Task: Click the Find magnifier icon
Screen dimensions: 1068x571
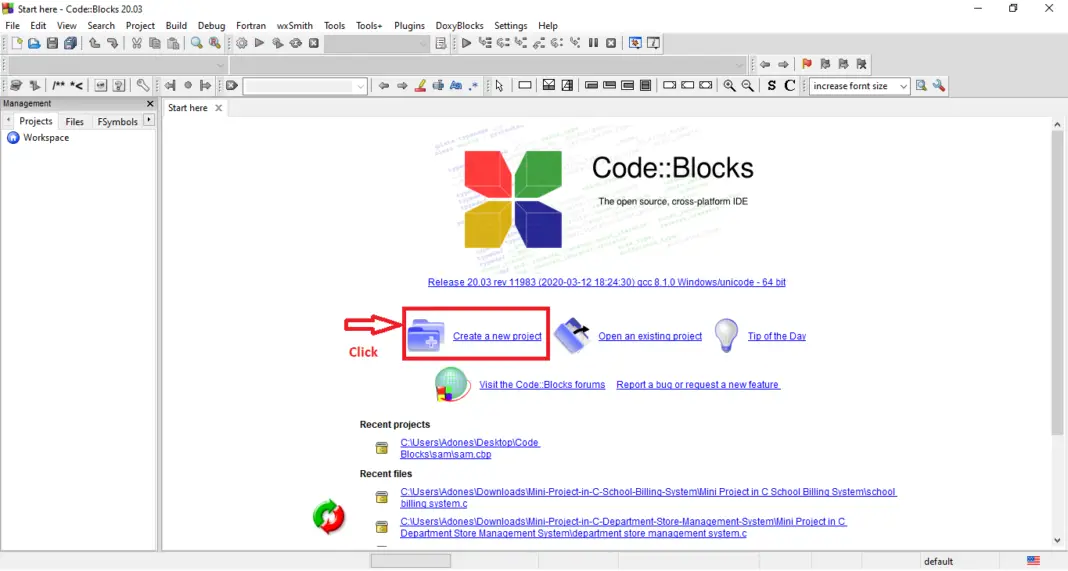Action: tap(196, 44)
